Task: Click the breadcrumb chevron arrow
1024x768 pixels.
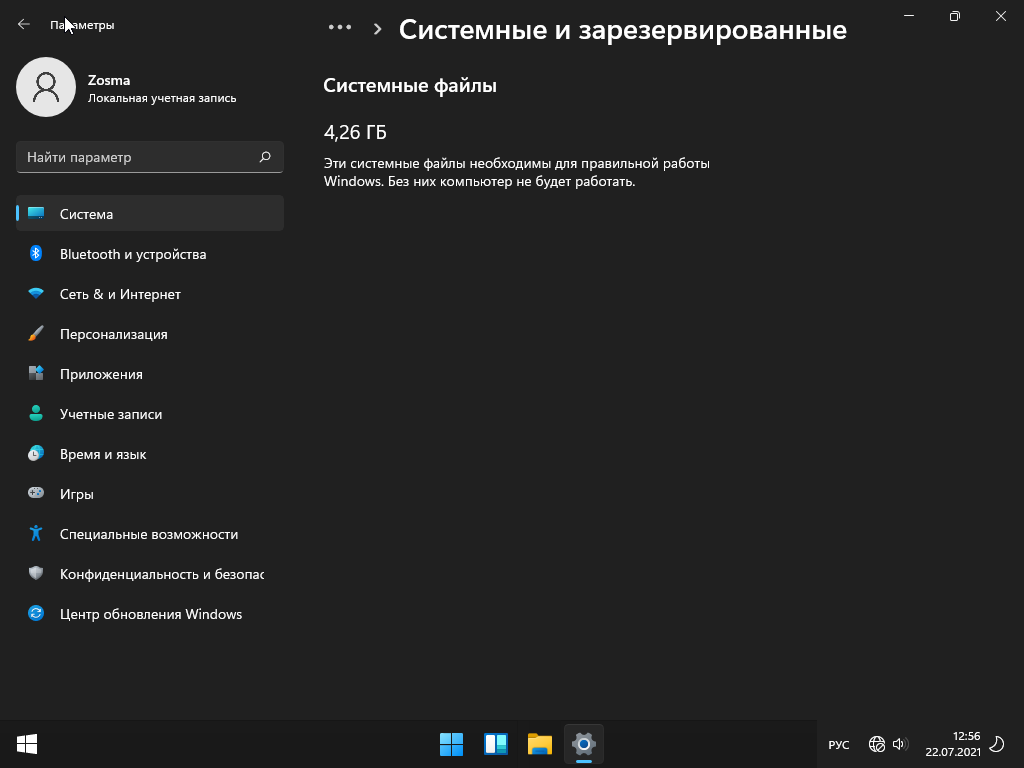Action: click(377, 29)
